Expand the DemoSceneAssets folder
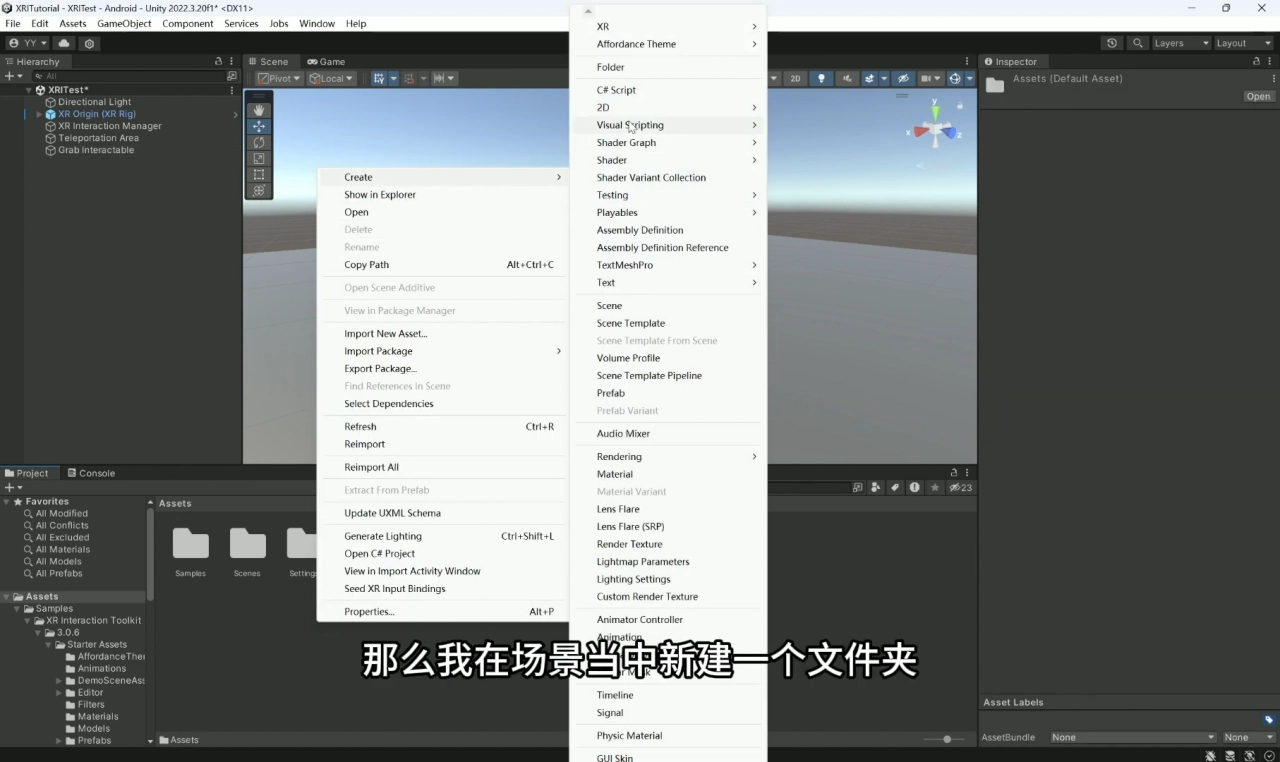Screen dimensions: 1280x762 coord(59,680)
